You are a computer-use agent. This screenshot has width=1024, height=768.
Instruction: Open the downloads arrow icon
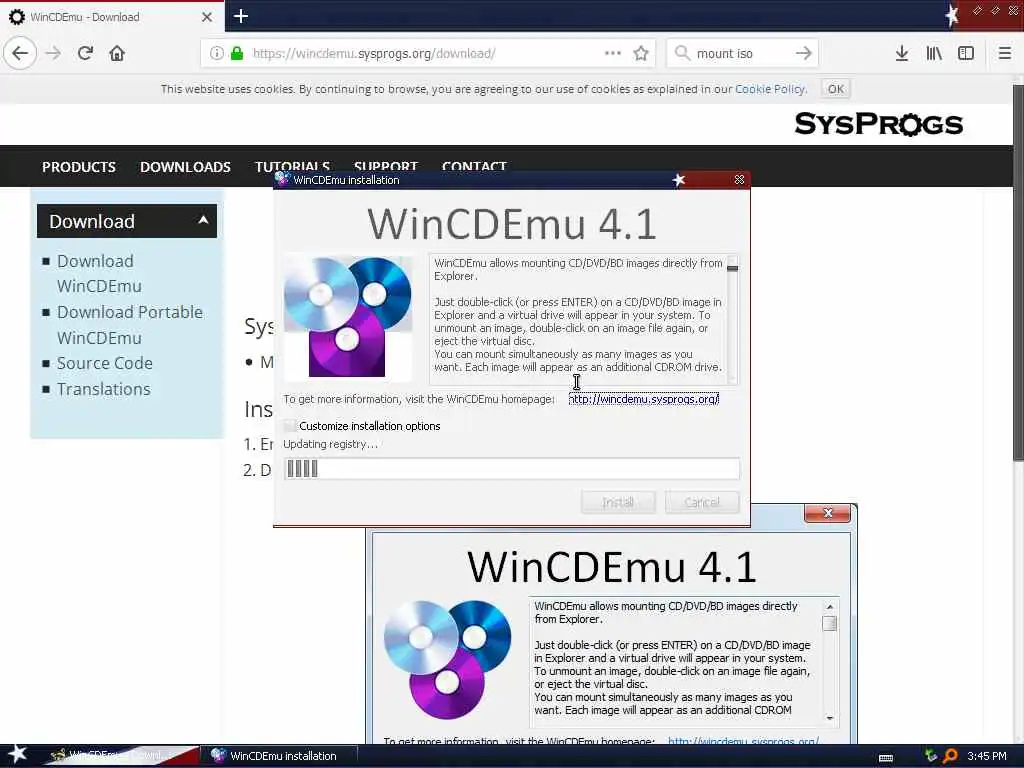[x=901, y=53]
